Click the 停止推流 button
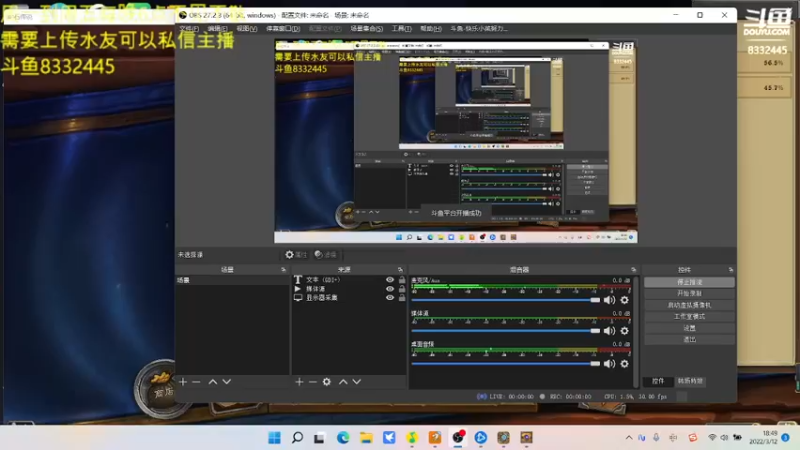800x450 pixels. pyautogui.click(x=689, y=282)
